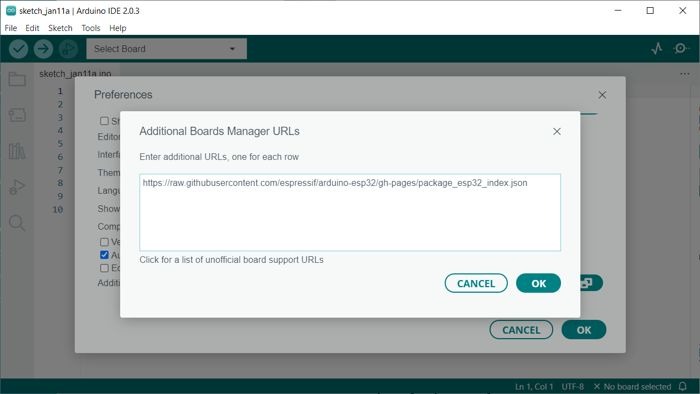Screen dimensions: 700x394
Task: Open the Boards Manager sidebar icon
Action: click(x=17, y=115)
